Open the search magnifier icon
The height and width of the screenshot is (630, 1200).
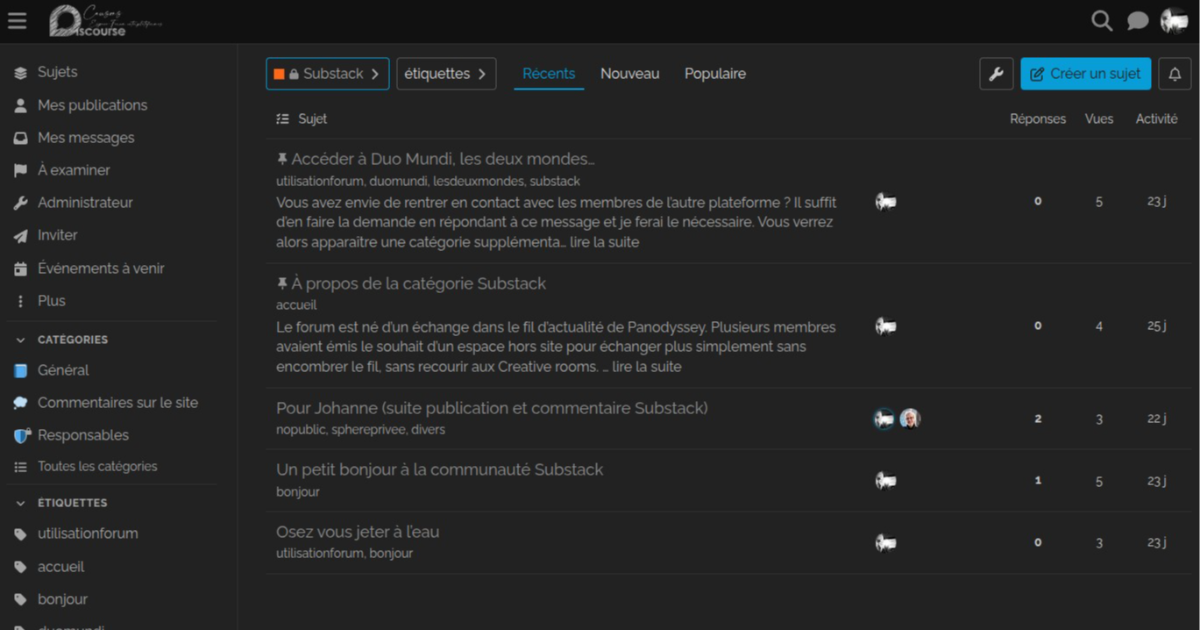tap(1102, 21)
